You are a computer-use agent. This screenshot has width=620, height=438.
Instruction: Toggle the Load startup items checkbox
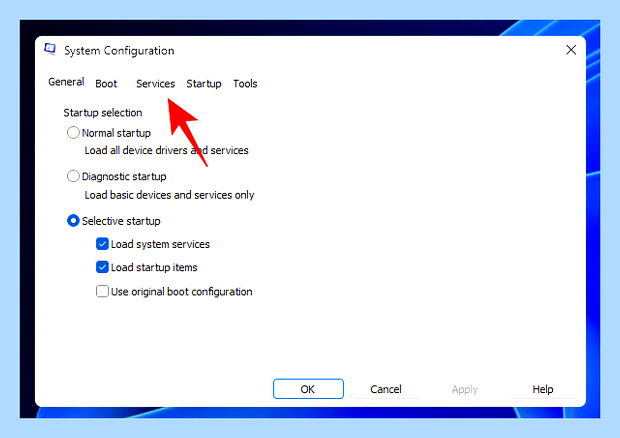click(x=102, y=267)
